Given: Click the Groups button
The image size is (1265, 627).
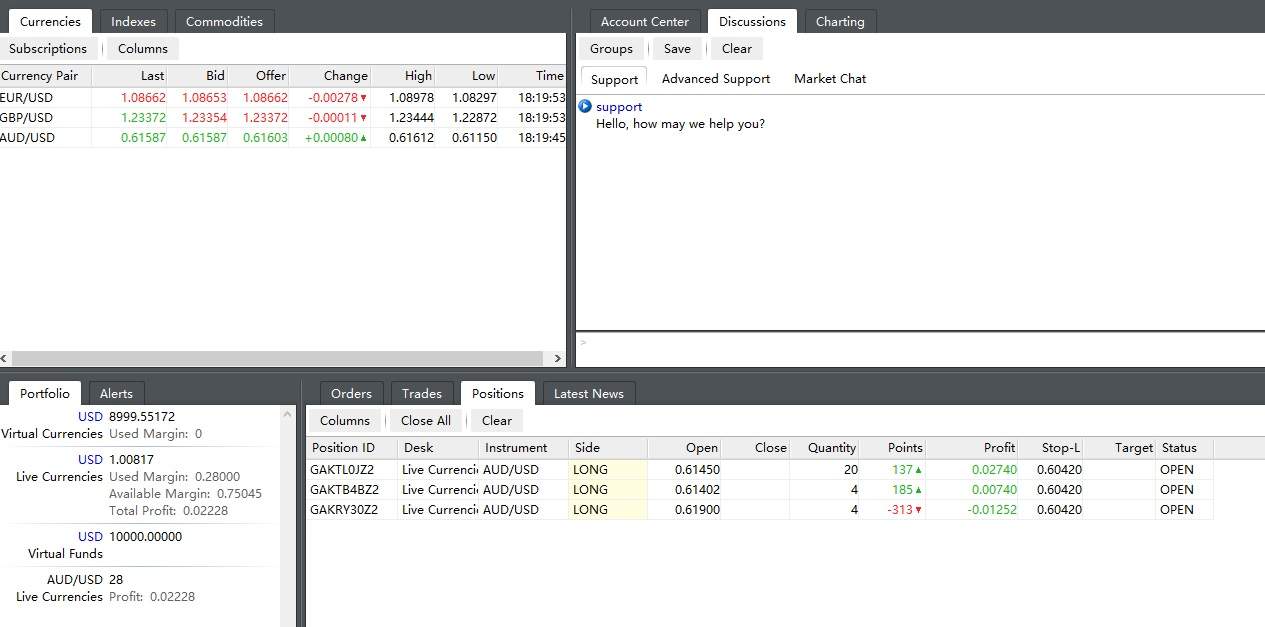Looking at the screenshot, I should coord(611,48).
